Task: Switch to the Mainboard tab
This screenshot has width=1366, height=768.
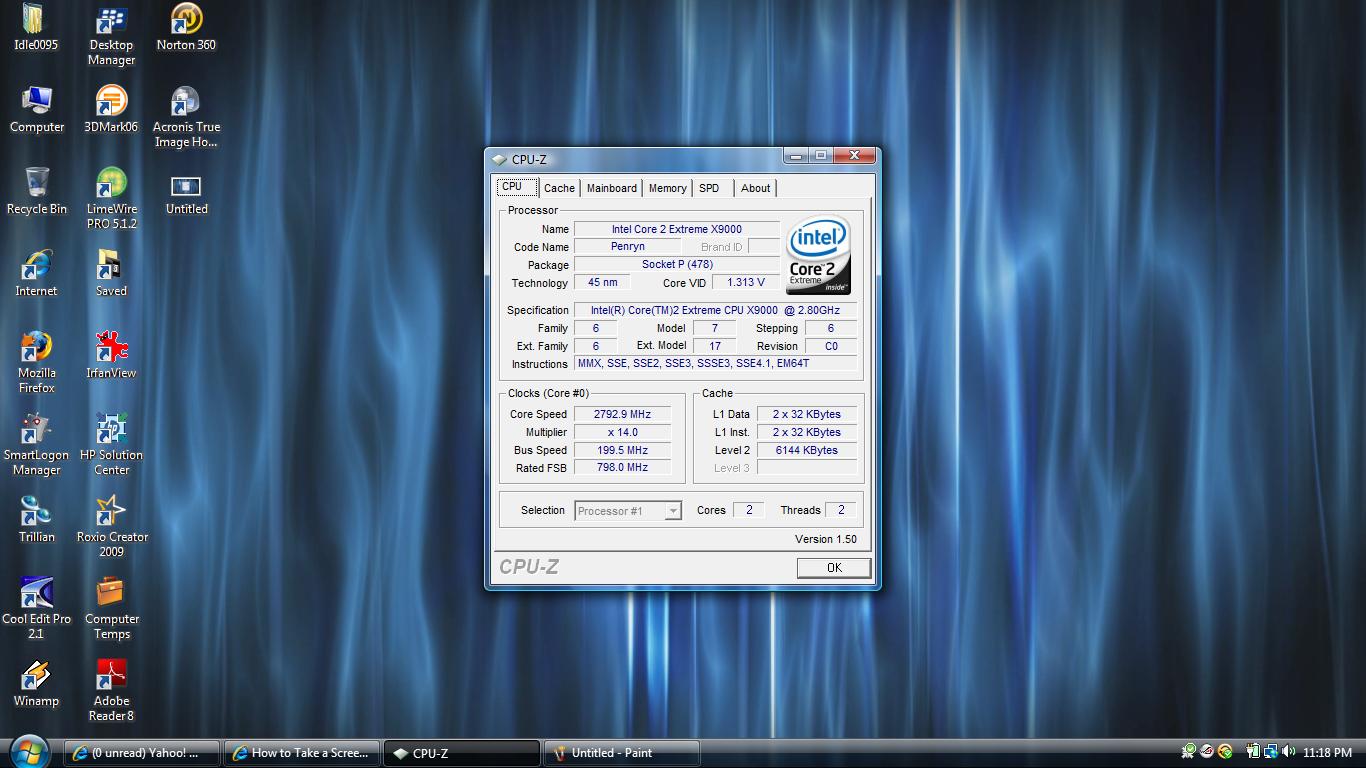Action: coord(611,188)
